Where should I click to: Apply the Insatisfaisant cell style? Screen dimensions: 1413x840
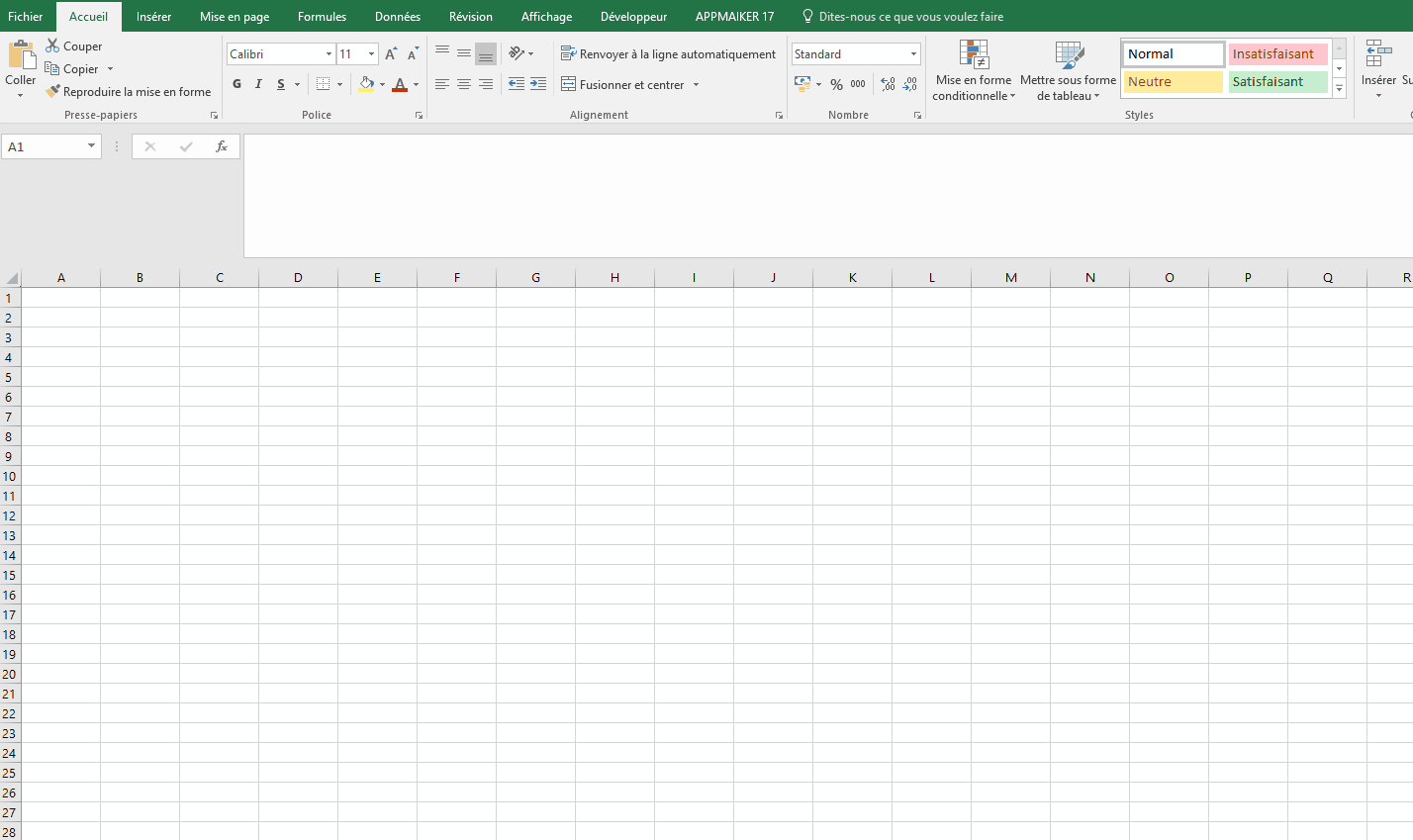click(x=1276, y=54)
